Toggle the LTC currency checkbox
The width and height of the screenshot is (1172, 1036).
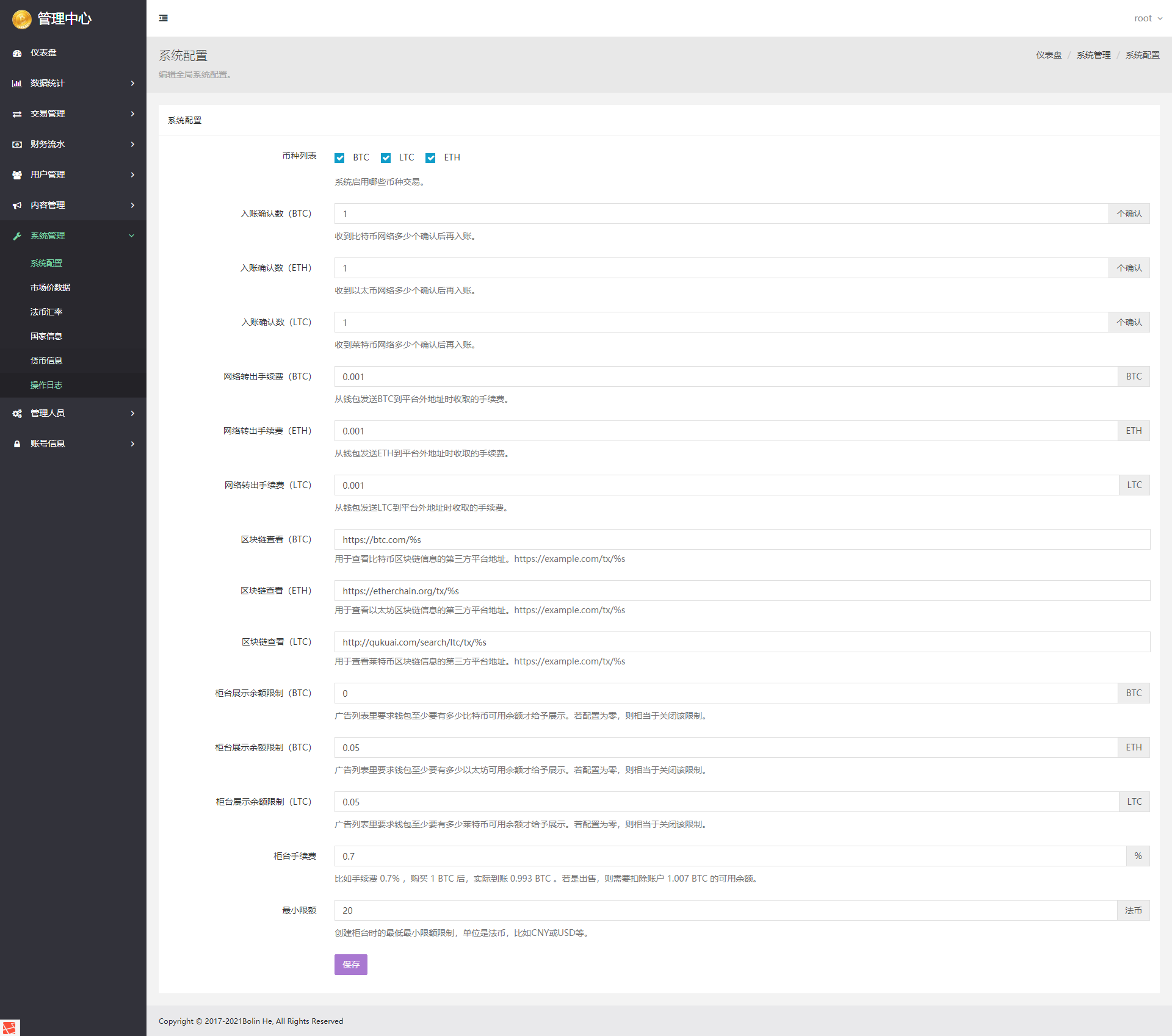click(386, 158)
